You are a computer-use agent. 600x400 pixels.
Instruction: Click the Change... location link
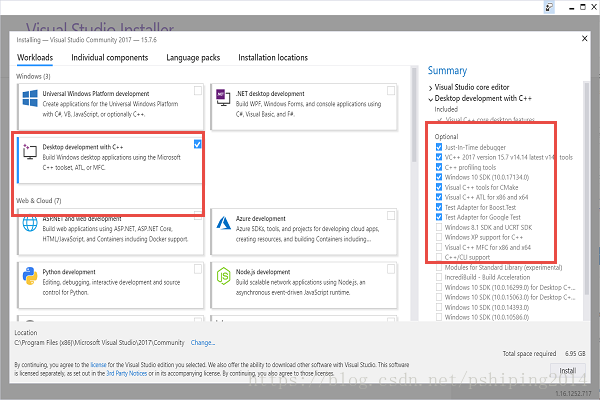pyautogui.click(x=203, y=343)
